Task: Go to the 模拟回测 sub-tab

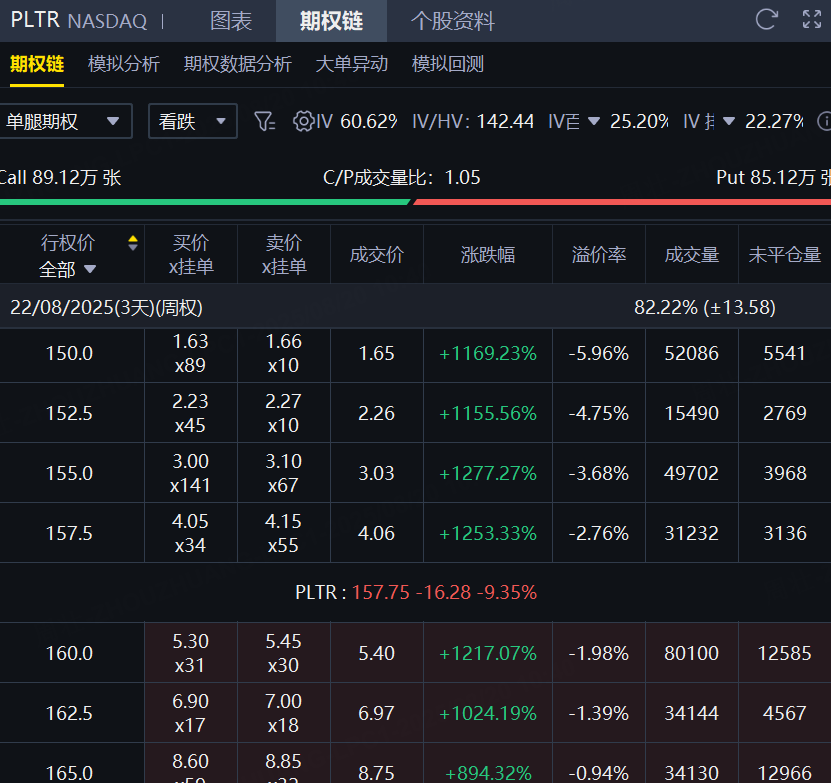Action: [x=448, y=64]
